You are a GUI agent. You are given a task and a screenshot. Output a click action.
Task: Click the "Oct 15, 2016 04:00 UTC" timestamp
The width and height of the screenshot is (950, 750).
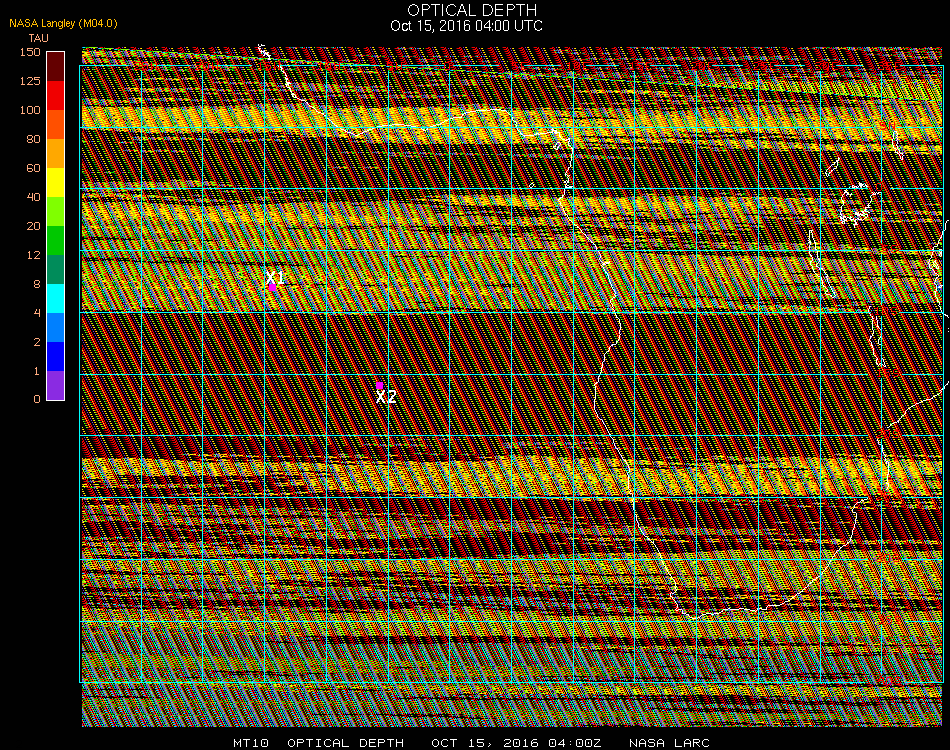point(467,26)
